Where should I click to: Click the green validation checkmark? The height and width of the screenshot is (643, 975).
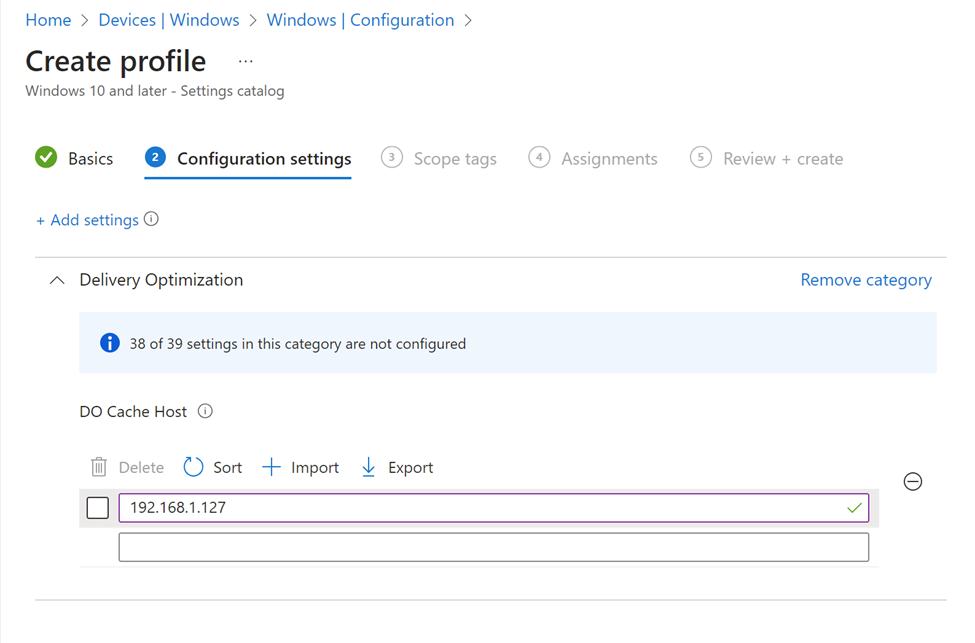pos(853,507)
